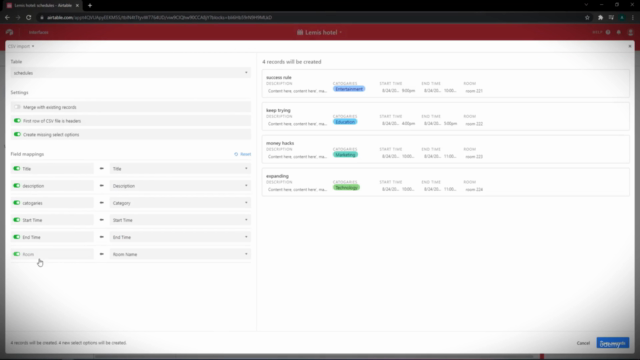
Task: Disable the Title field mapping toggle
Action: pyautogui.click(x=17, y=169)
